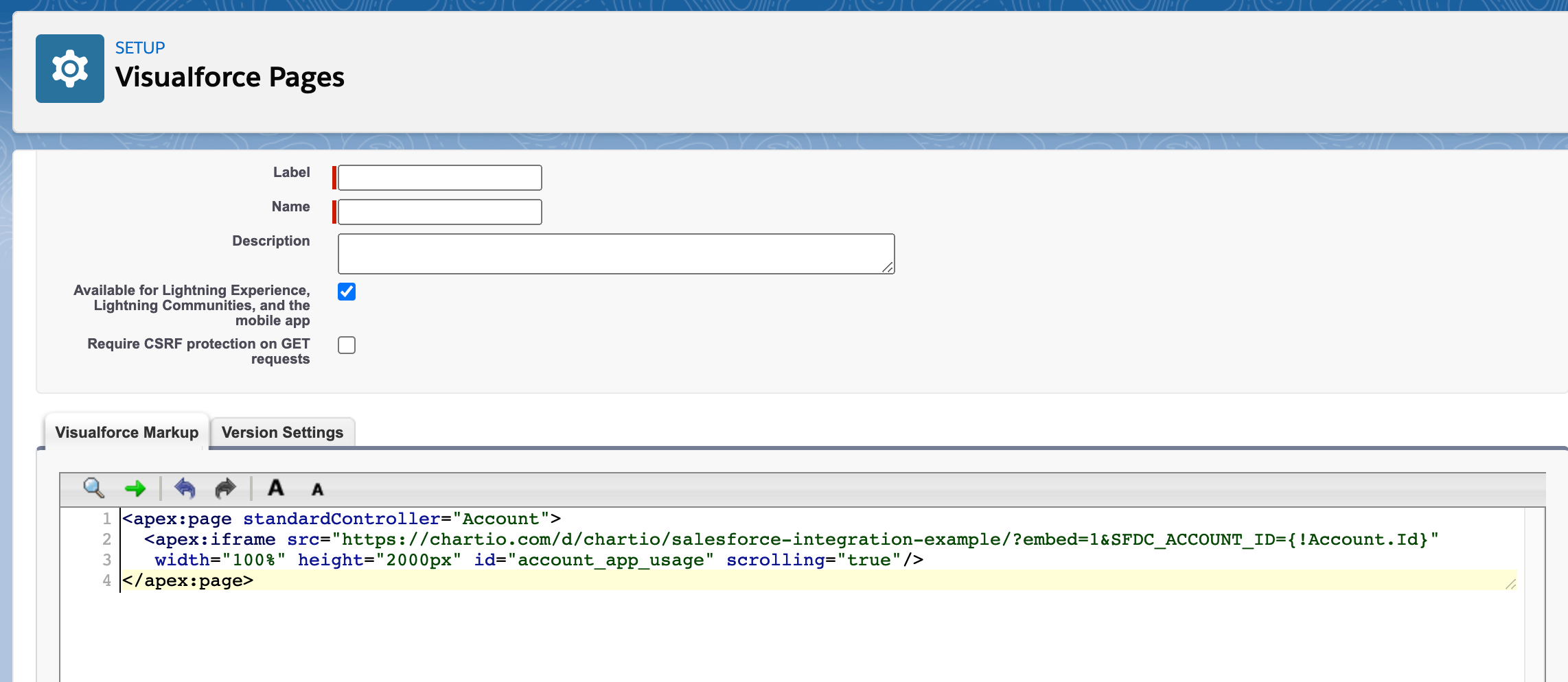Click the Setup gear icon

click(70, 69)
